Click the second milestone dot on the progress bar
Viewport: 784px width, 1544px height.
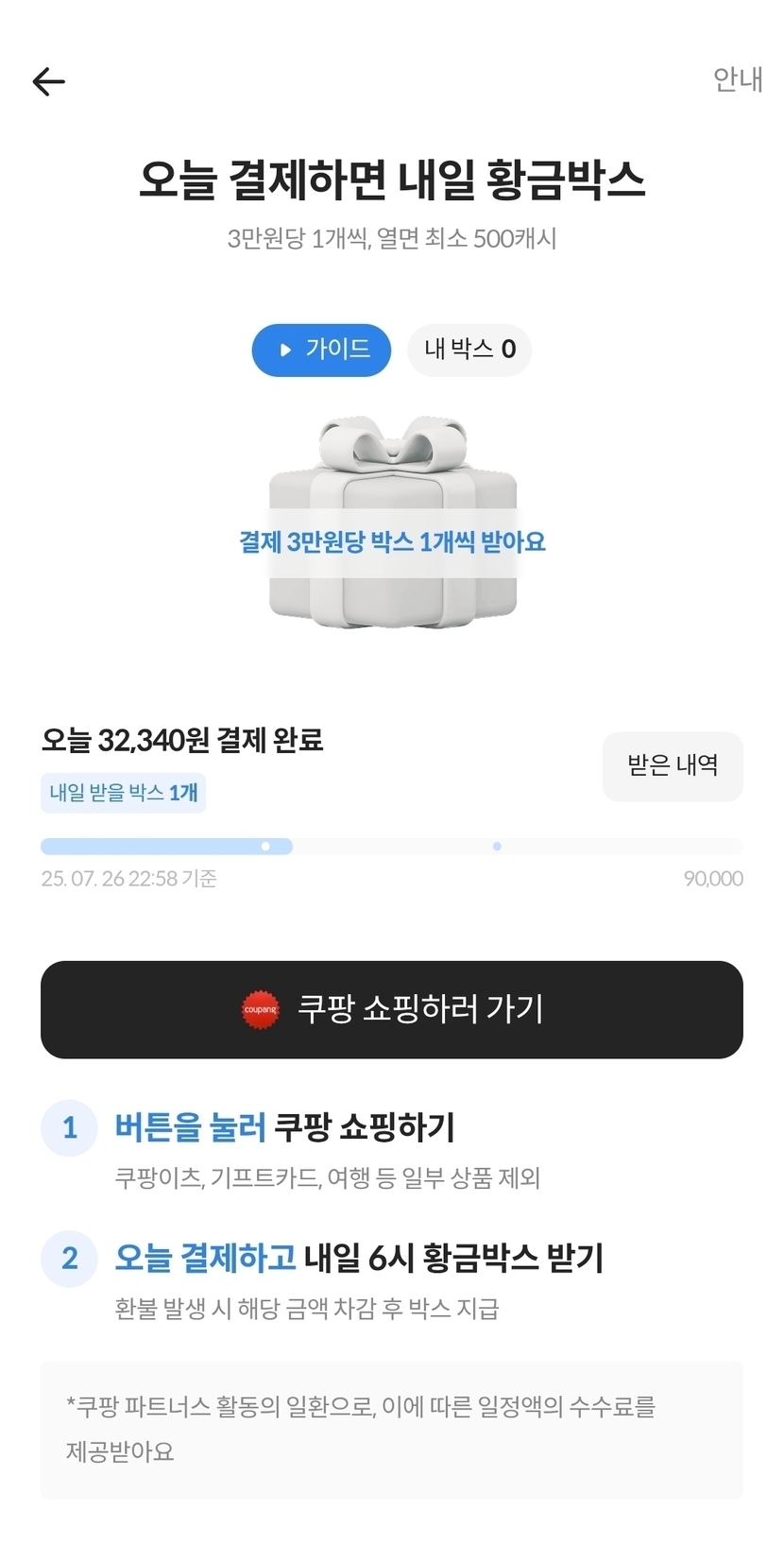[497, 847]
